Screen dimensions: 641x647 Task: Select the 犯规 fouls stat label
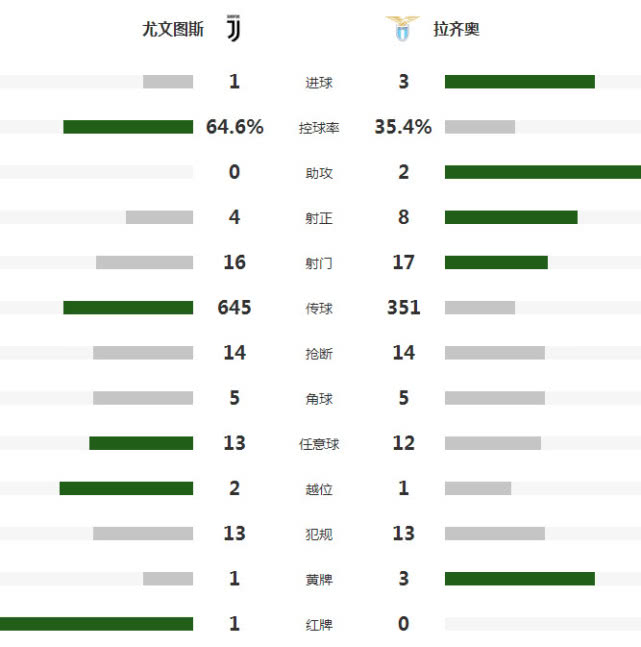[319, 534]
